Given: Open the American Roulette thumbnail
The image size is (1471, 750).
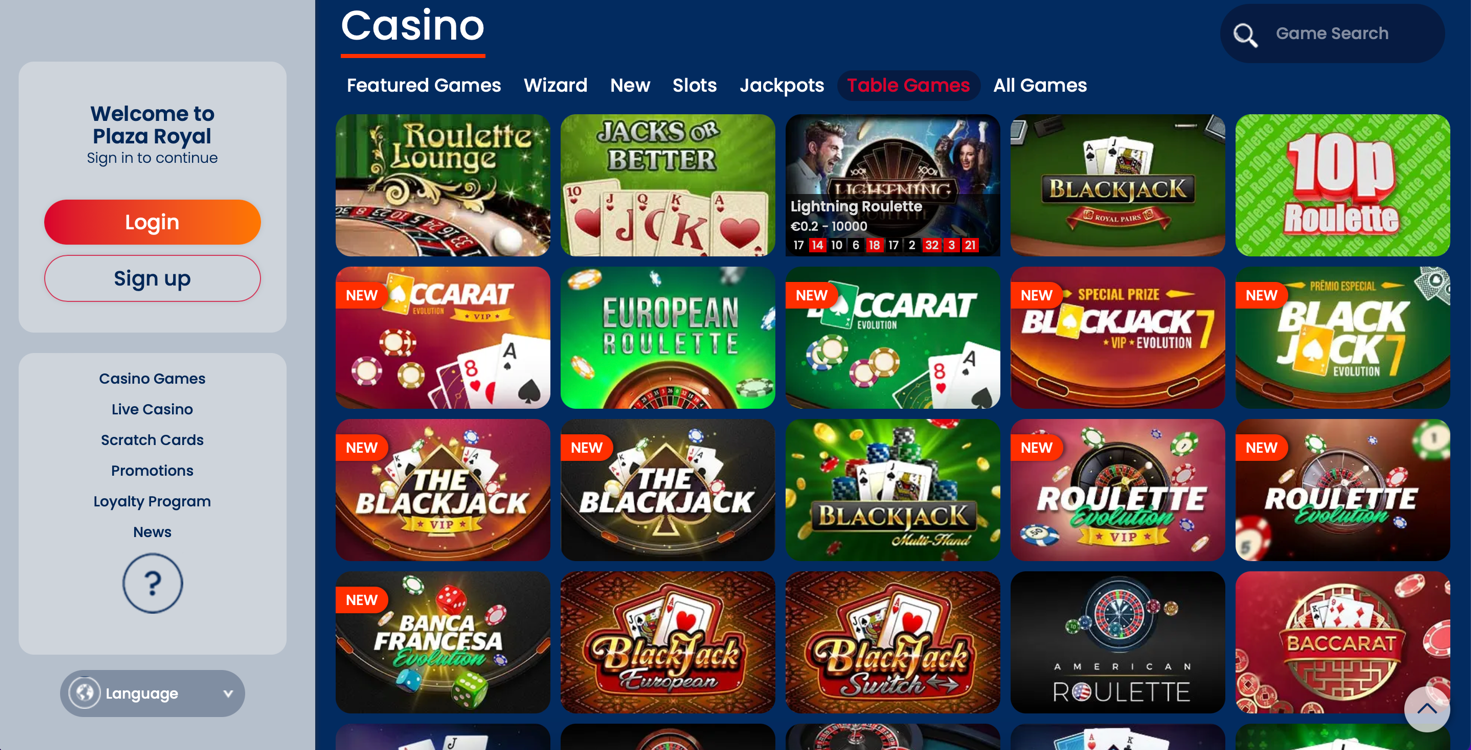Looking at the screenshot, I should point(1118,642).
